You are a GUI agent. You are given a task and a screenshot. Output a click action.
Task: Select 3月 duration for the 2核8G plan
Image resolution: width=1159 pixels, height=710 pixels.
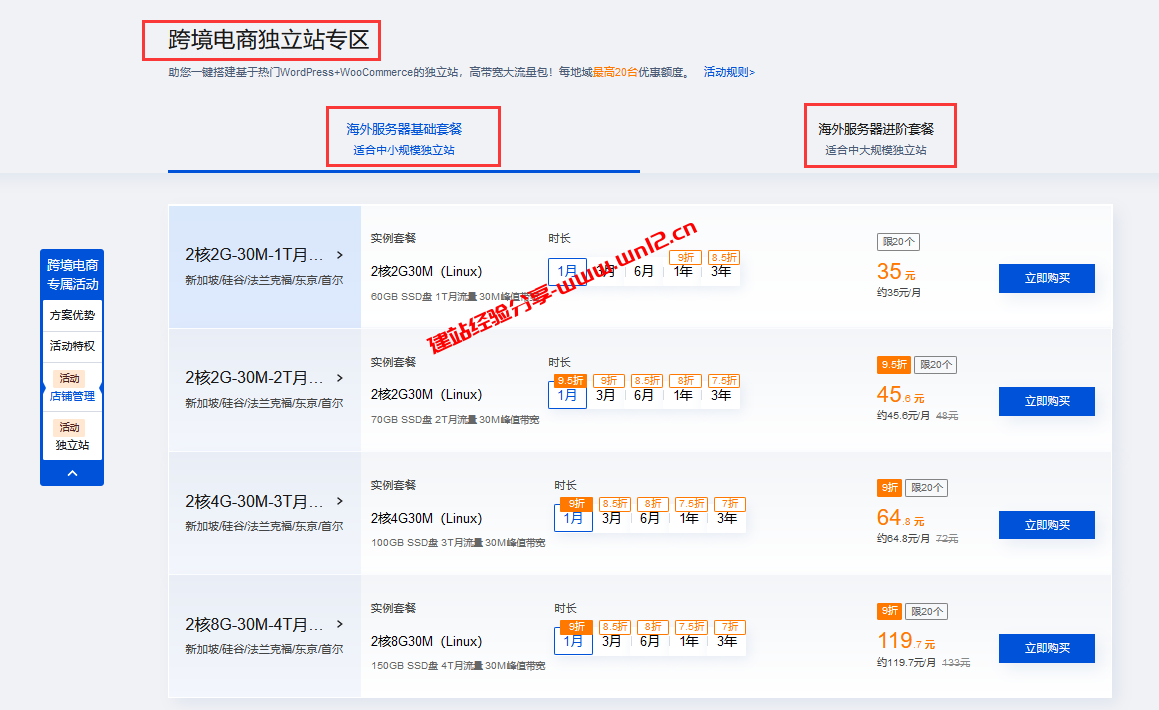[x=611, y=640]
